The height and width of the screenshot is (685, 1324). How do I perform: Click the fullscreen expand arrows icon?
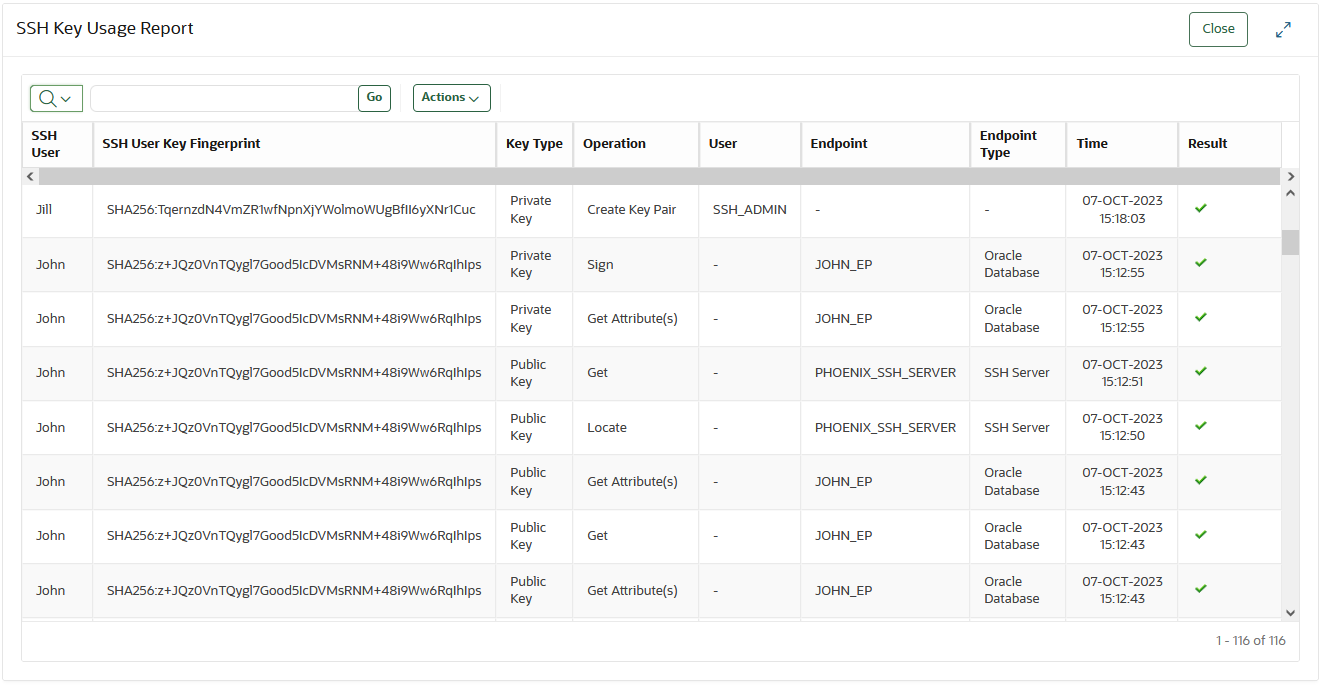[1283, 29]
